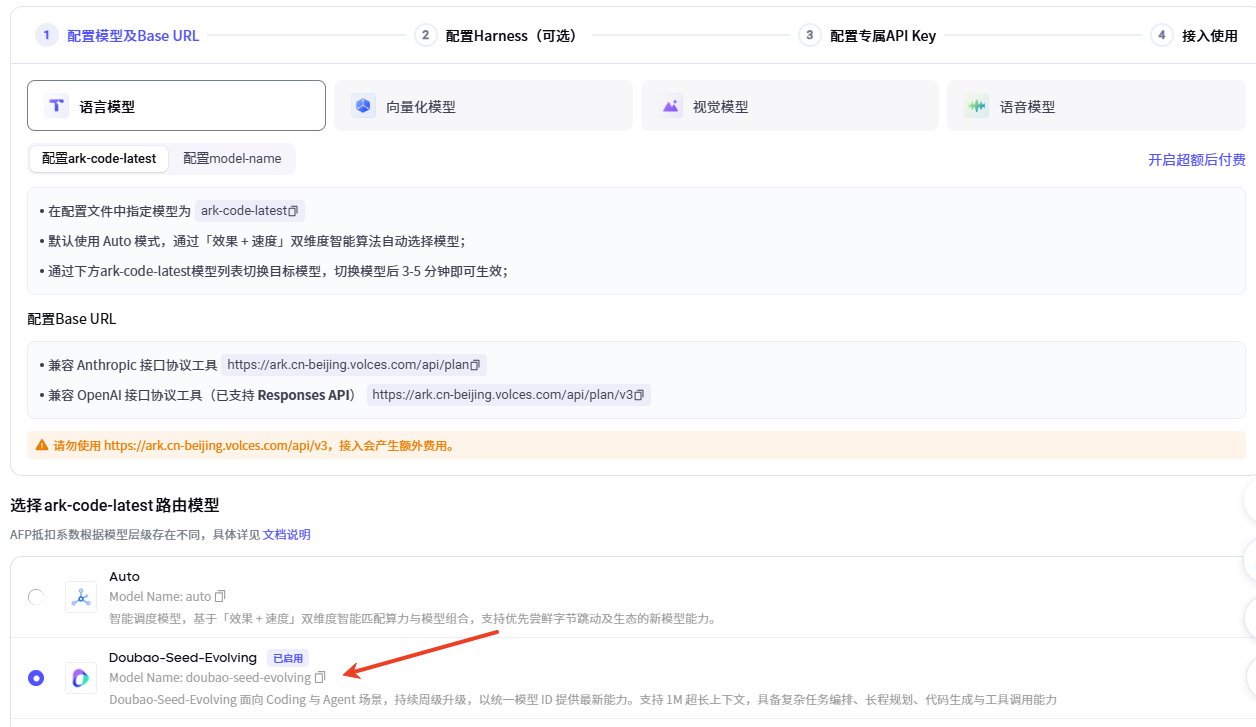1256x727 pixels.
Task: Click the 向量化模型 cube icon
Action: tap(363, 106)
